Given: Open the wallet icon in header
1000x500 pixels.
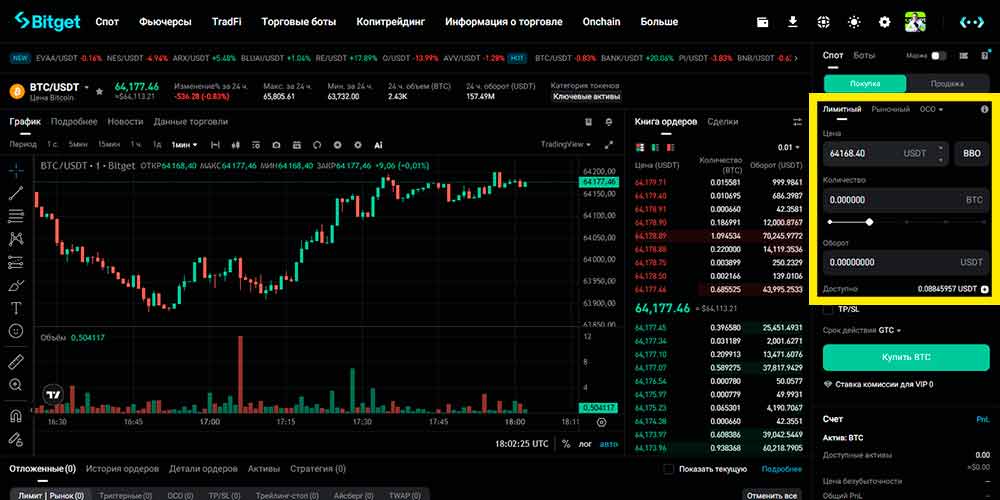Looking at the screenshot, I should pyautogui.click(x=762, y=22).
